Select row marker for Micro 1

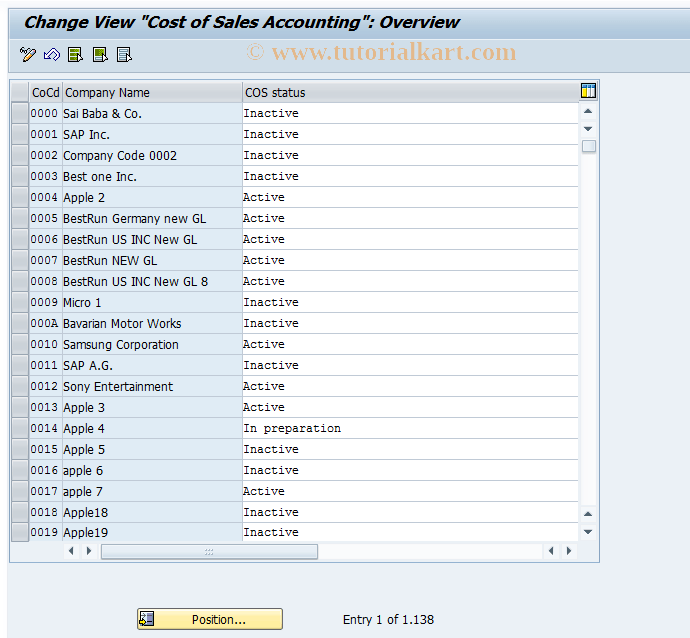tap(20, 302)
